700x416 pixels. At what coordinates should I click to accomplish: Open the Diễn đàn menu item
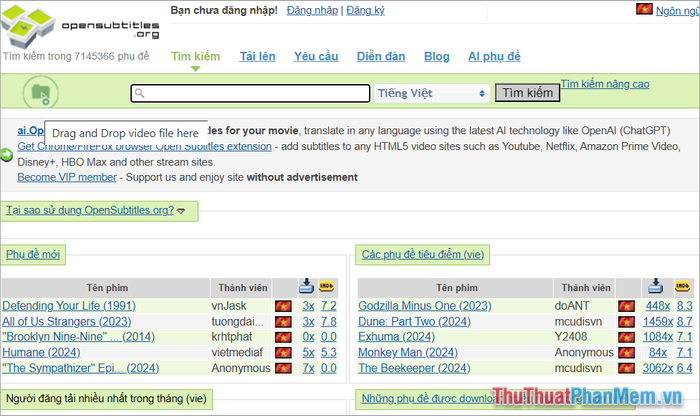click(378, 57)
